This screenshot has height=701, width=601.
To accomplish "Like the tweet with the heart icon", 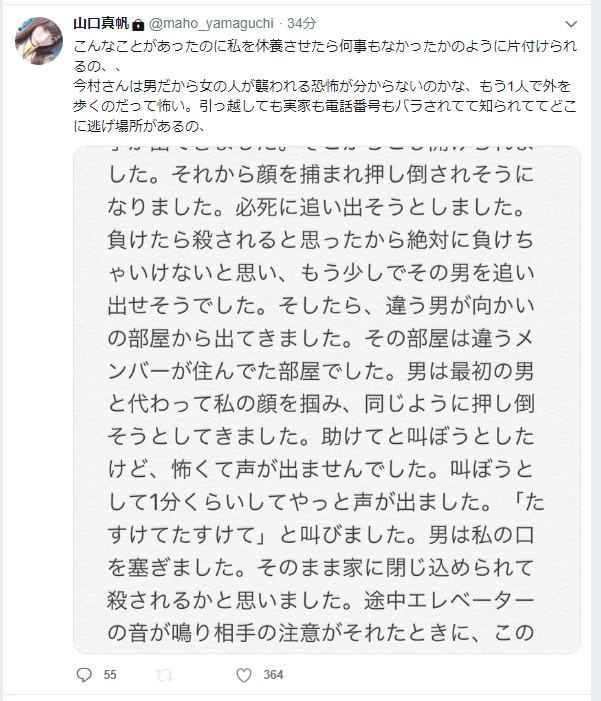I will [x=242, y=676].
